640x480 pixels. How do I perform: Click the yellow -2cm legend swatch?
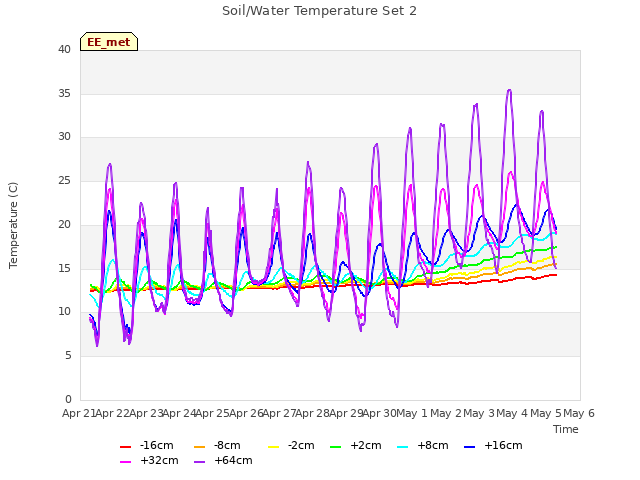273,447
